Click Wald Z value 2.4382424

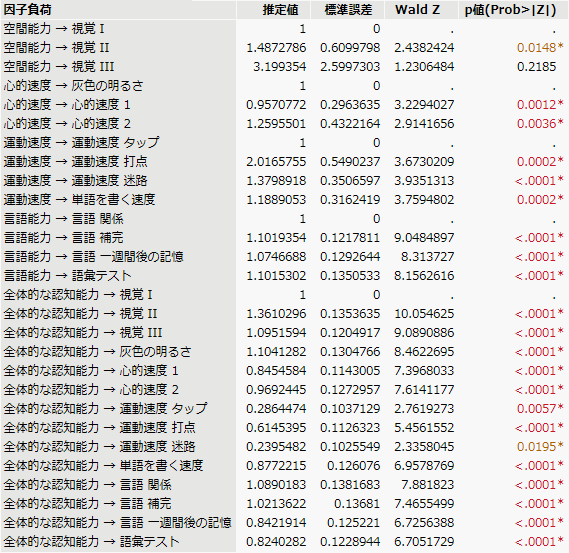(424, 48)
